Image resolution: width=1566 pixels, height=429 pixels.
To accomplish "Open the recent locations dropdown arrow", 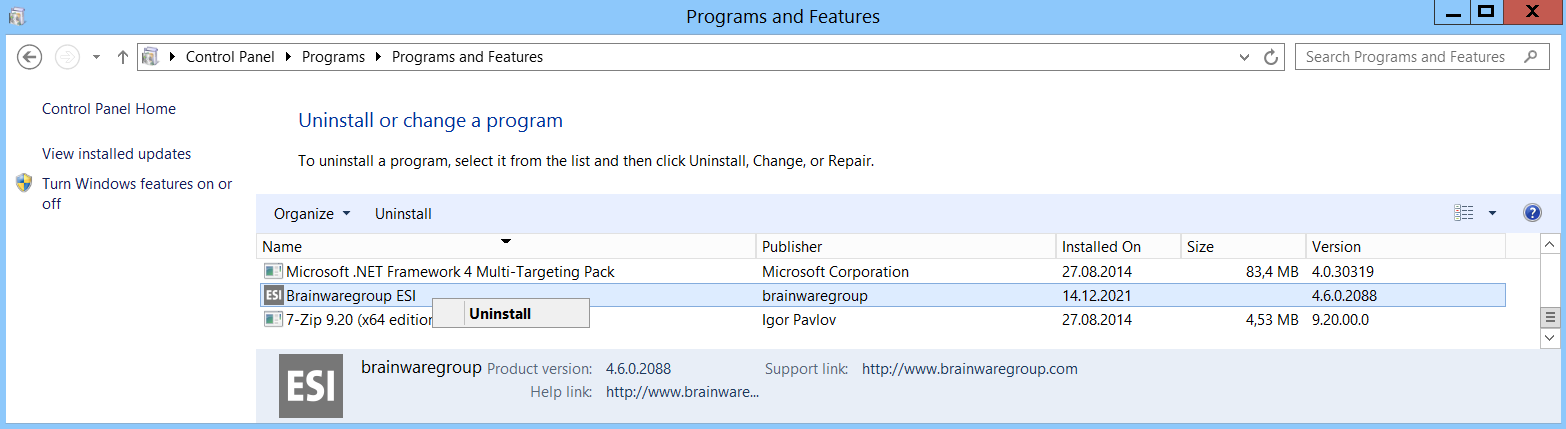I will pos(96,57).
